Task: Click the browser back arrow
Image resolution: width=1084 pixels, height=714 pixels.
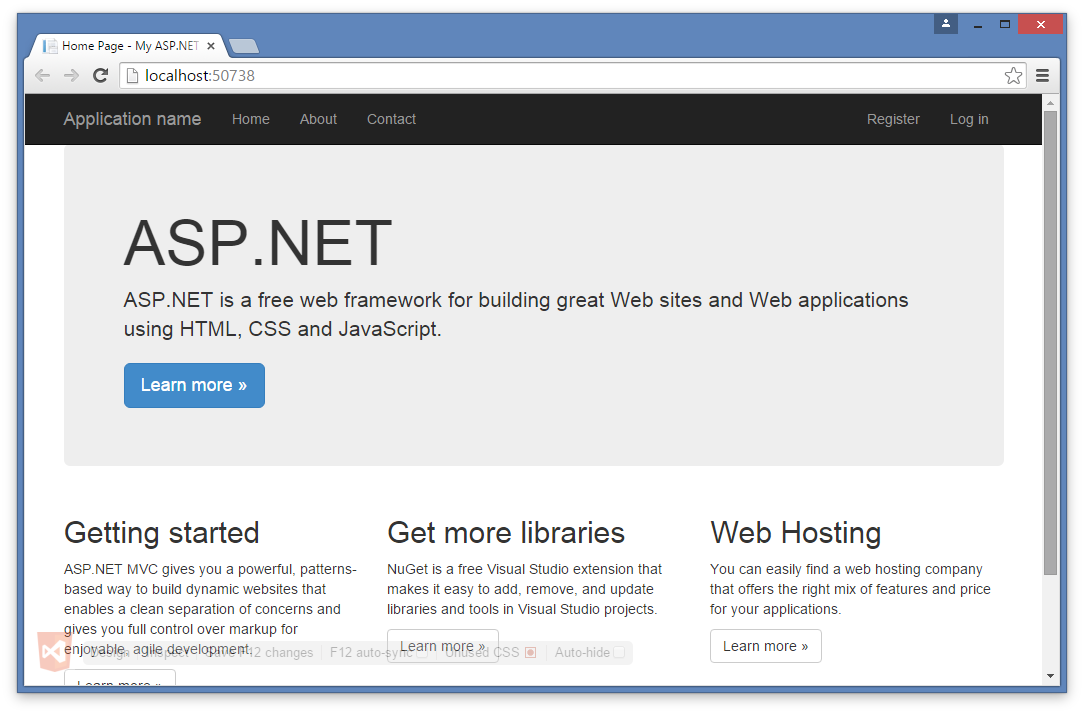Action: pyautogui.click(x=42, y=75)
